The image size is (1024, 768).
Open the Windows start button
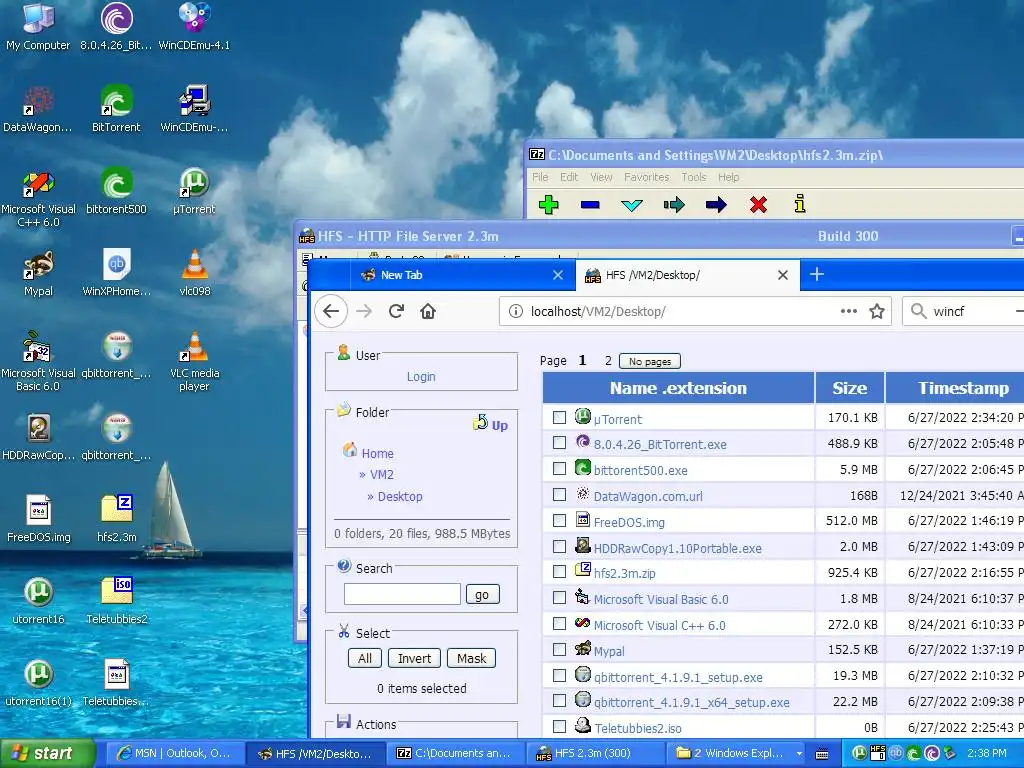[x=47, y=754]
